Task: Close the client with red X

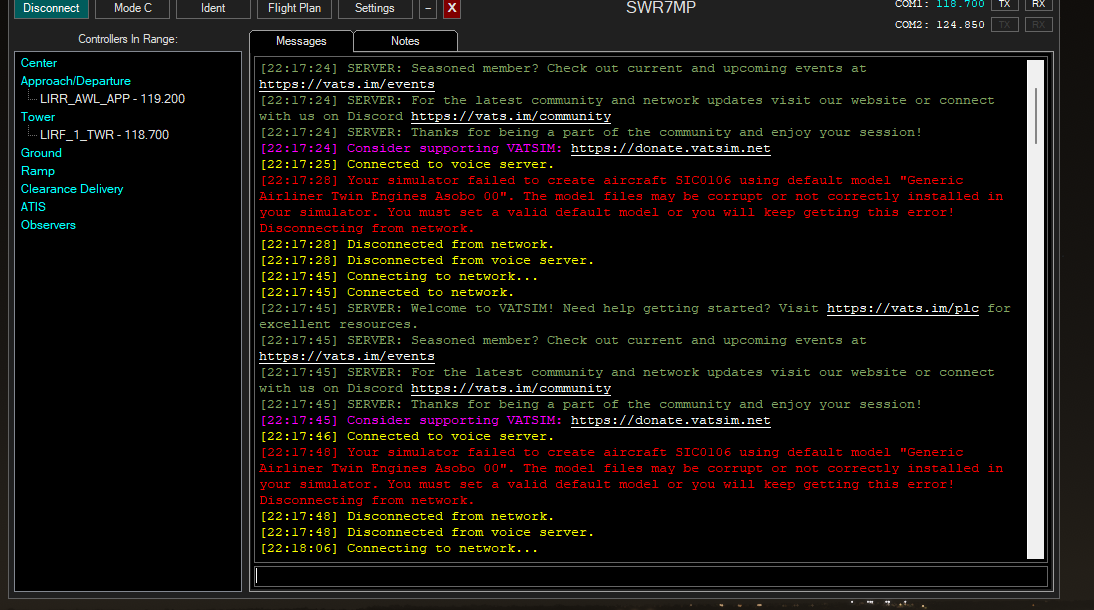Action: click(x=452, y=8)
